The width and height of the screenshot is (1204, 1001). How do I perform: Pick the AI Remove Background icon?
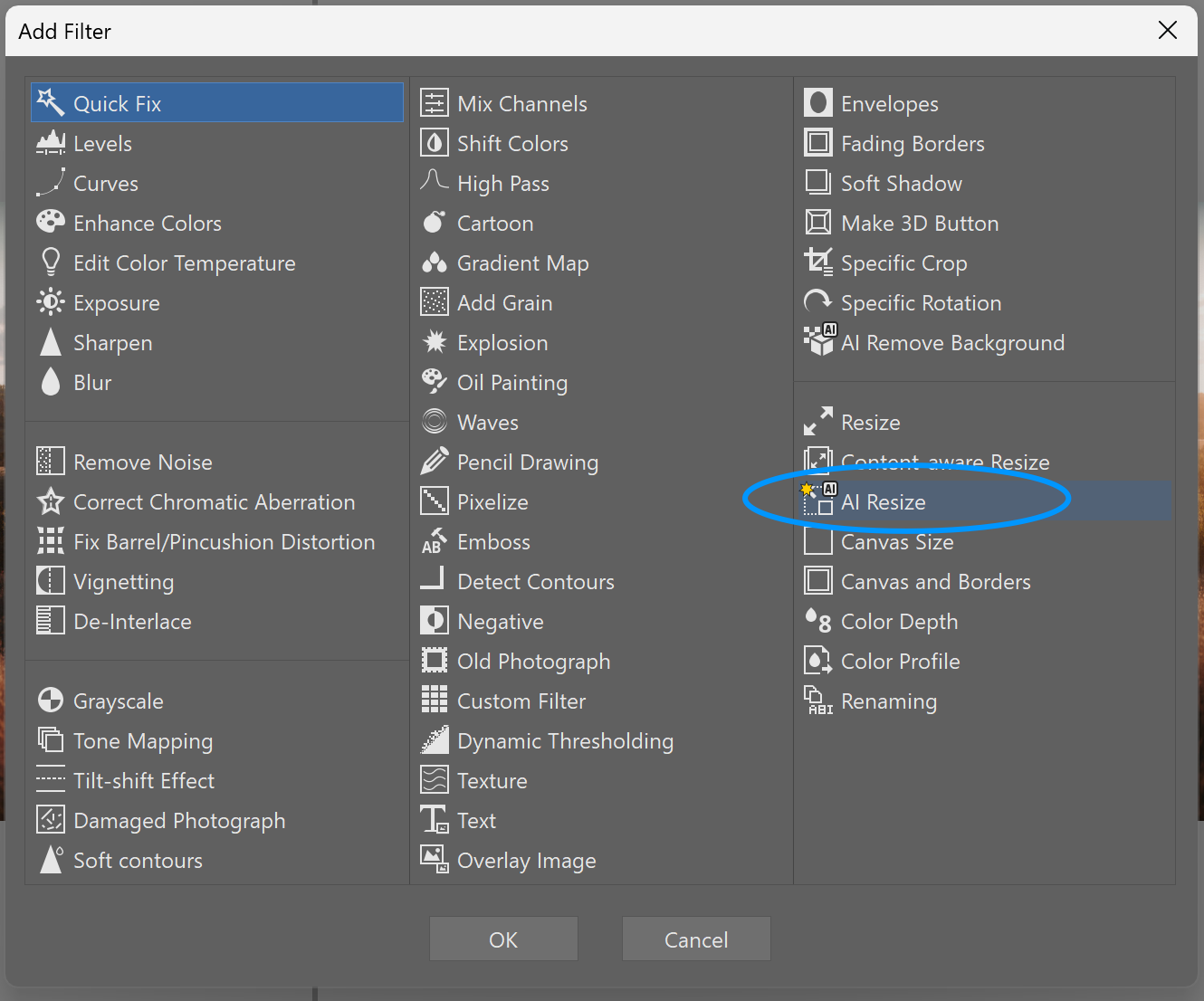(x=819, y=340)
